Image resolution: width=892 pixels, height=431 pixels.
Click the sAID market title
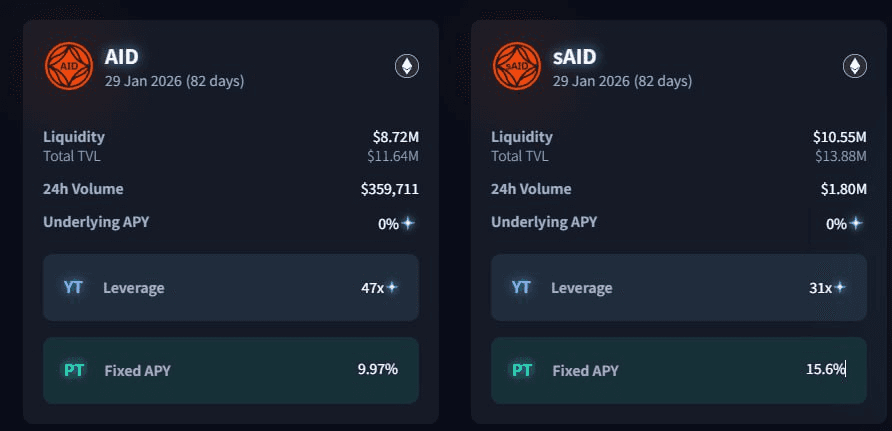(x=574, y=56)
